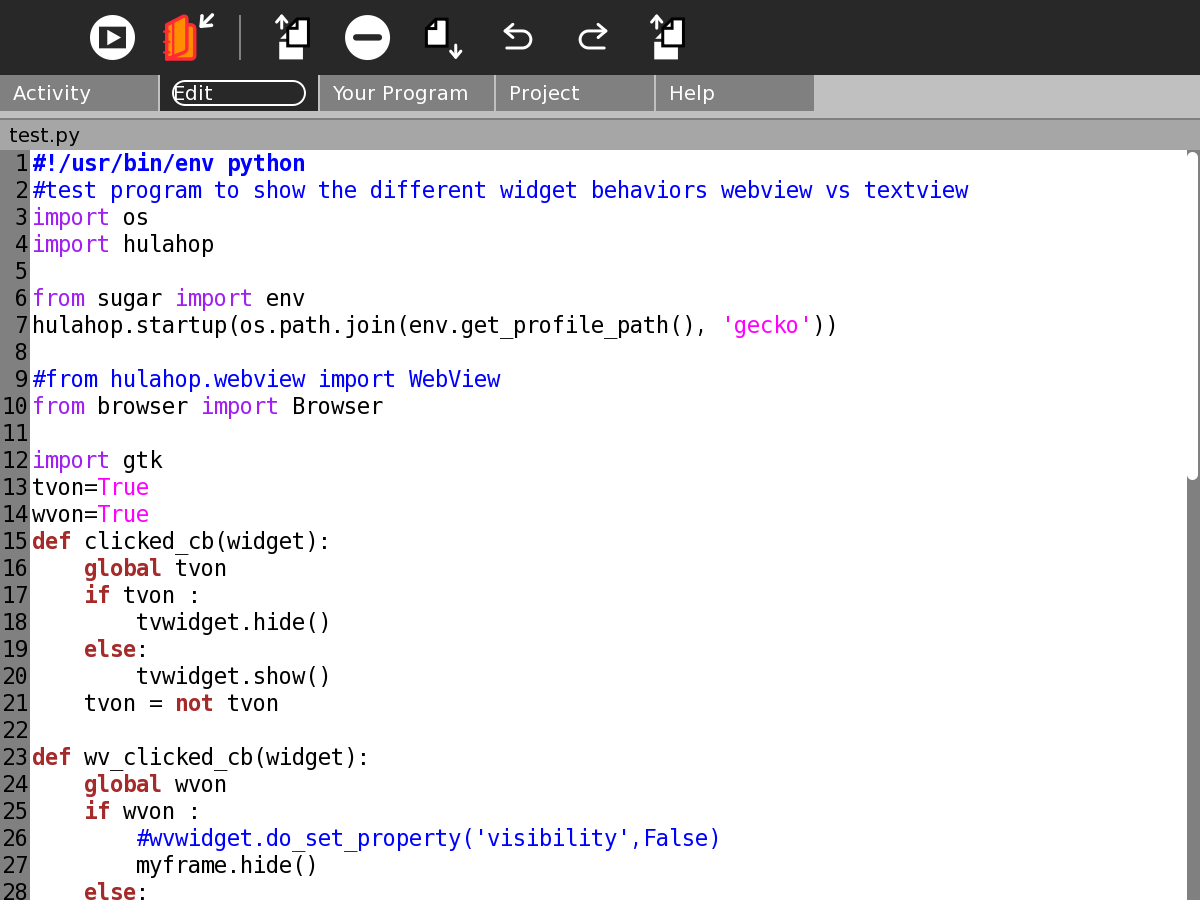
Task: Click the copy icon right of redo
Action: click(667, 38)
